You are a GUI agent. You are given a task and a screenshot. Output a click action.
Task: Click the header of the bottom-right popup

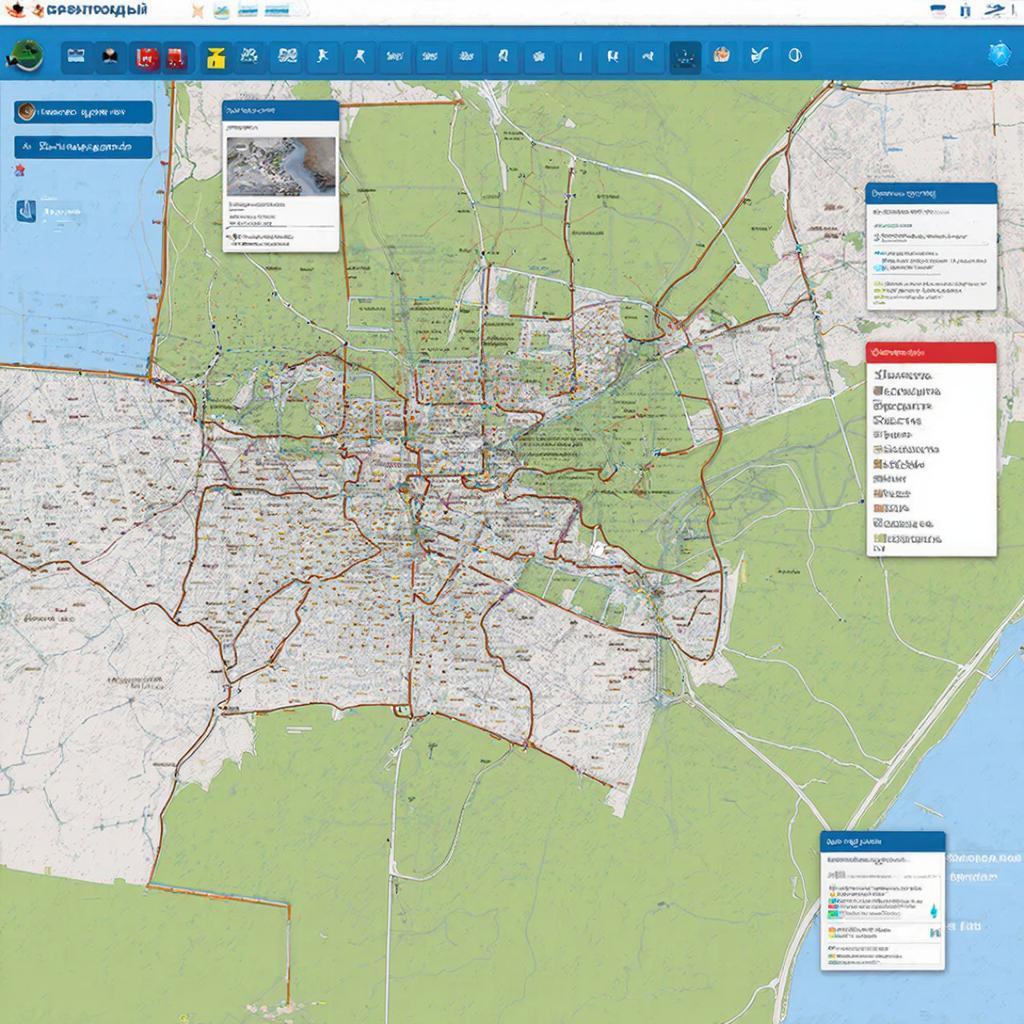tap(882, 842)
